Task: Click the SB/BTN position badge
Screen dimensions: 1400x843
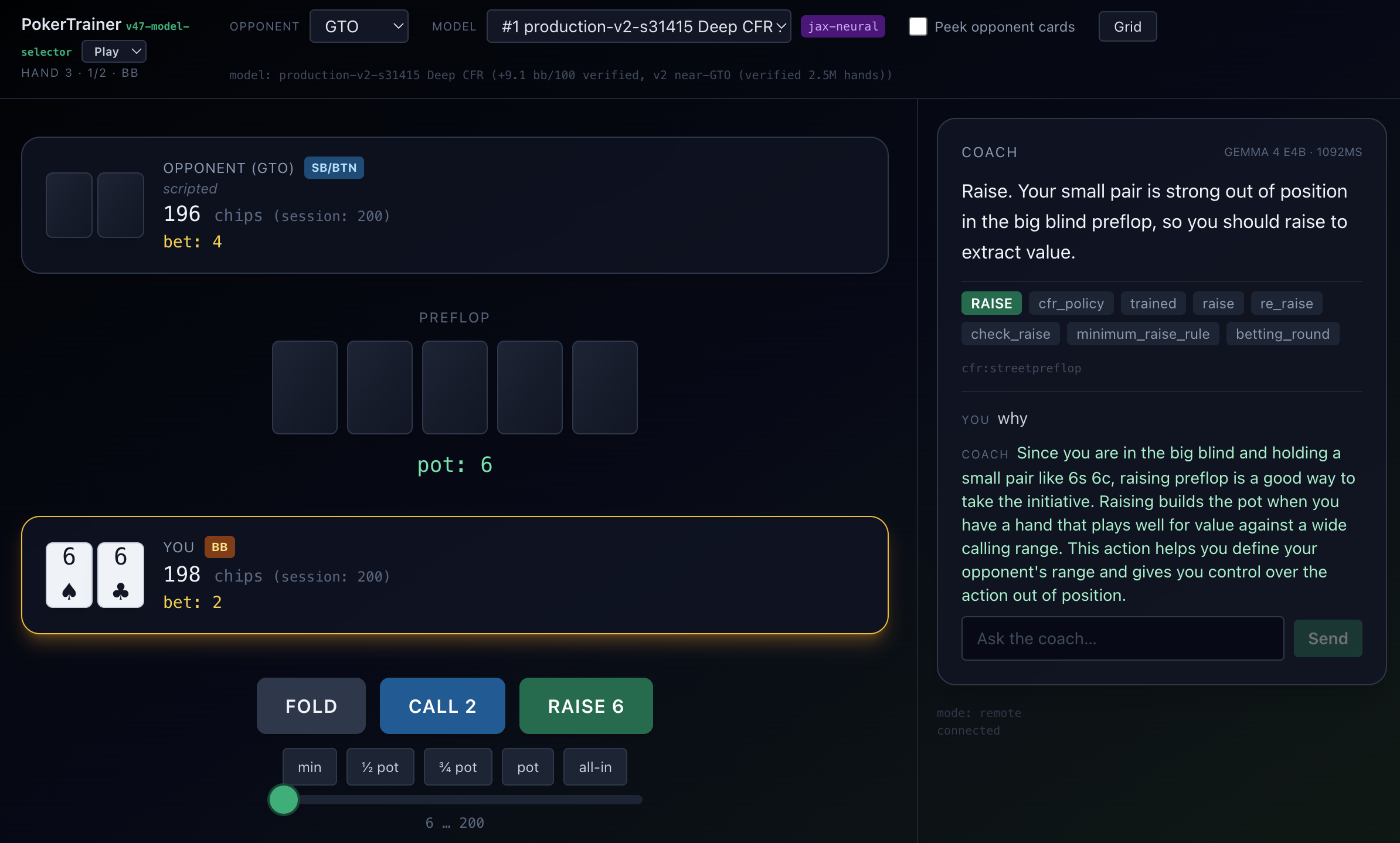Action: click(x=334, y=168)
